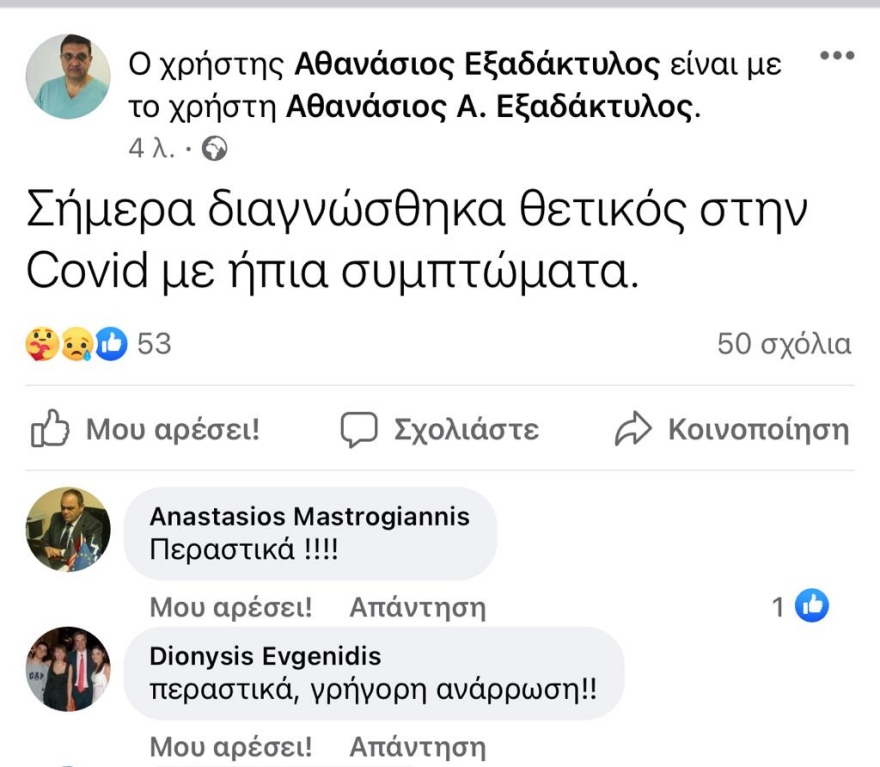Open Anastasios Mastrogiannis profile picture
Viewport: 880px width, 767px height.
(x=67, y=530)
